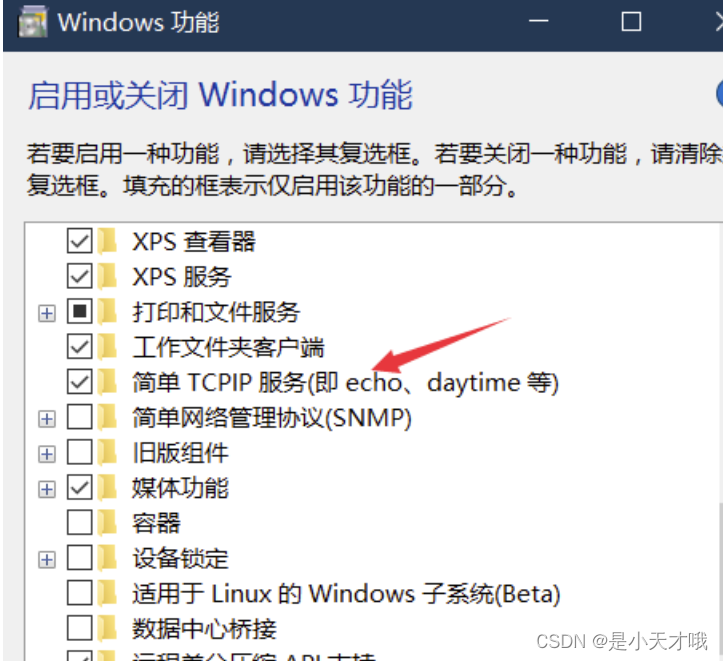Click folder icon beside 工作文件夹客户端

pyautogui.click(x=107, y=346)
